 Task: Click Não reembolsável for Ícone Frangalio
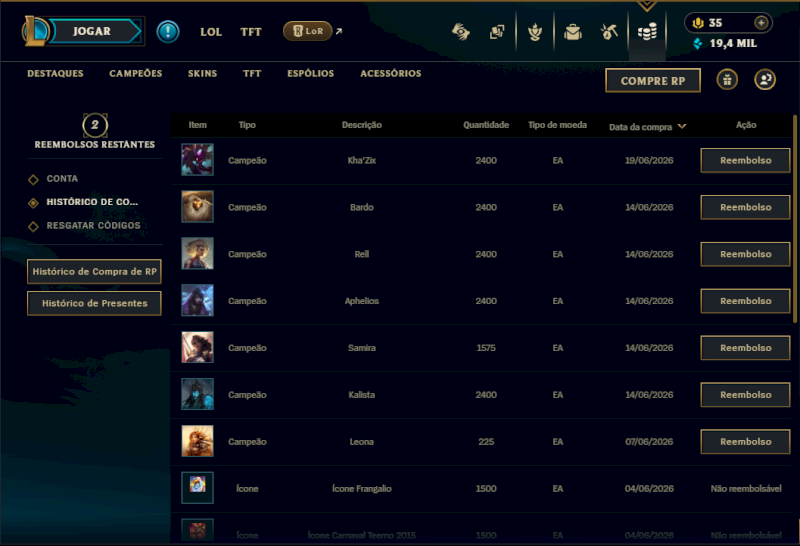tap(746, 489)
